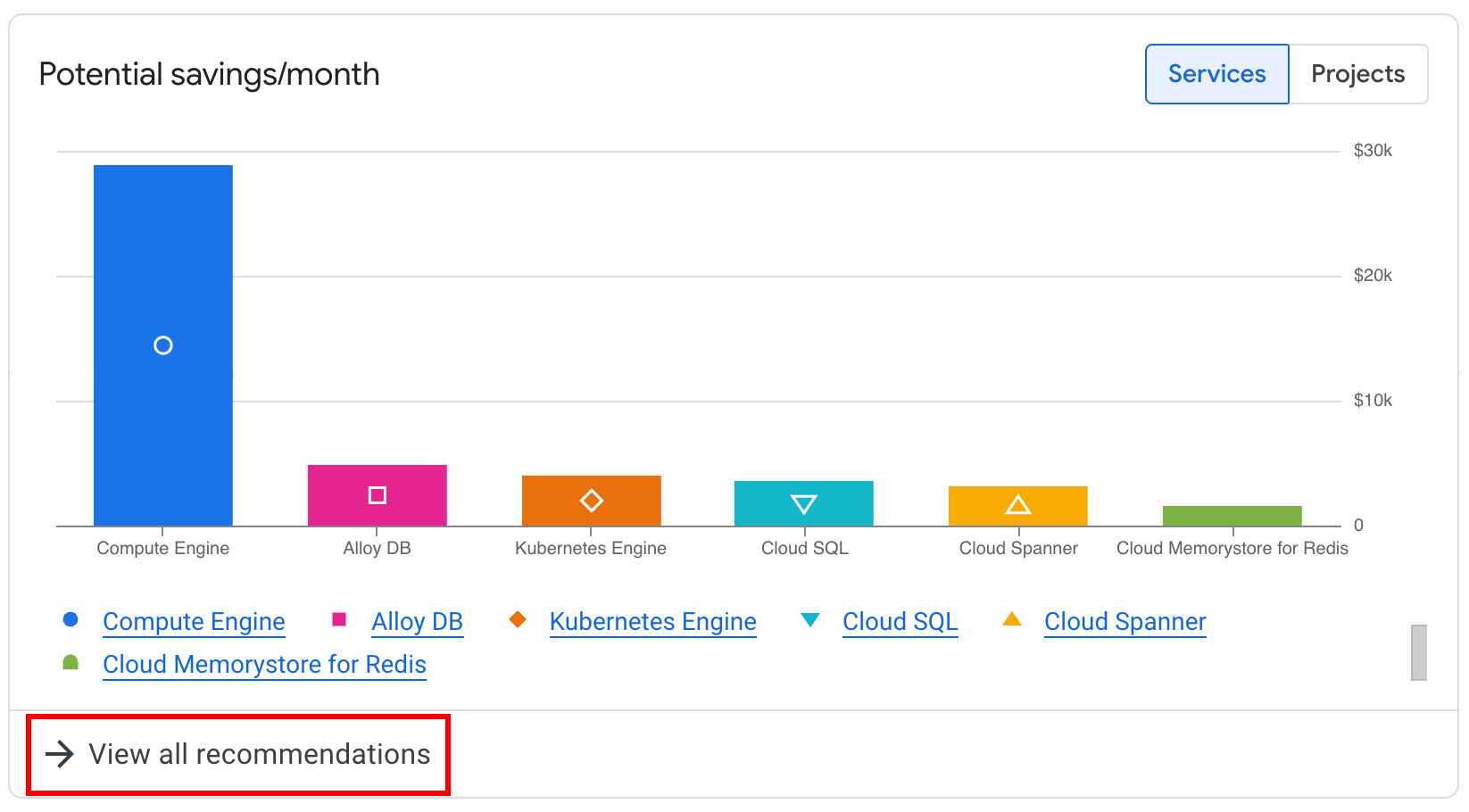Click View all recommendations
Screen dimensions: 1469x812
[257, 754]
